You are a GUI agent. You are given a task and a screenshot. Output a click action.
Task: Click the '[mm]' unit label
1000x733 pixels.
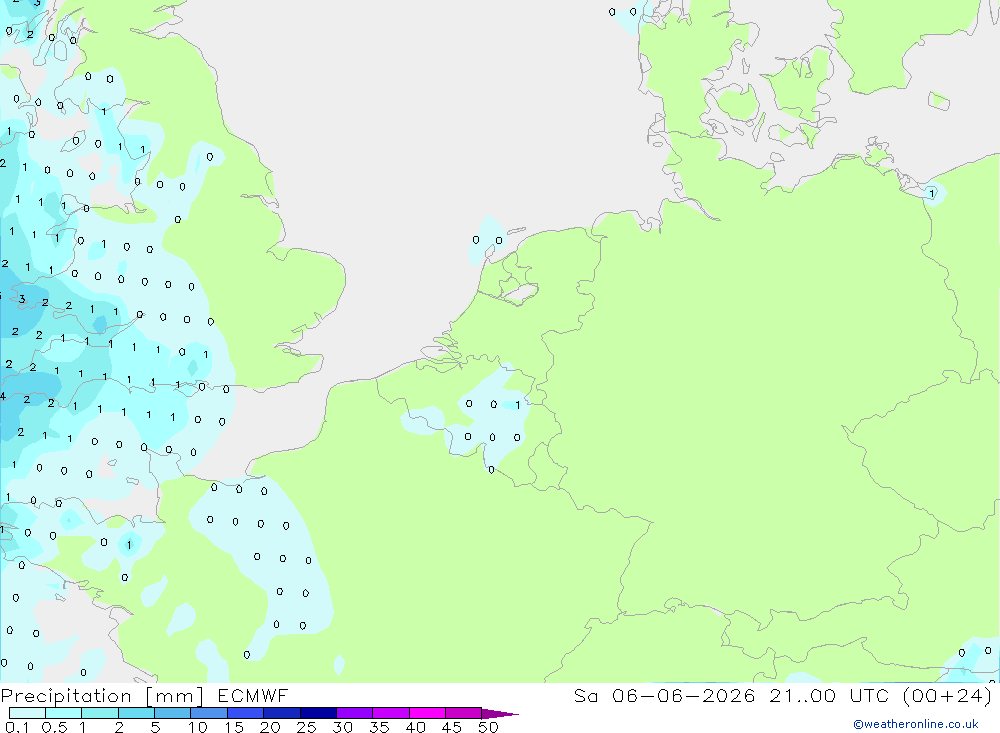tap(174, 696)
